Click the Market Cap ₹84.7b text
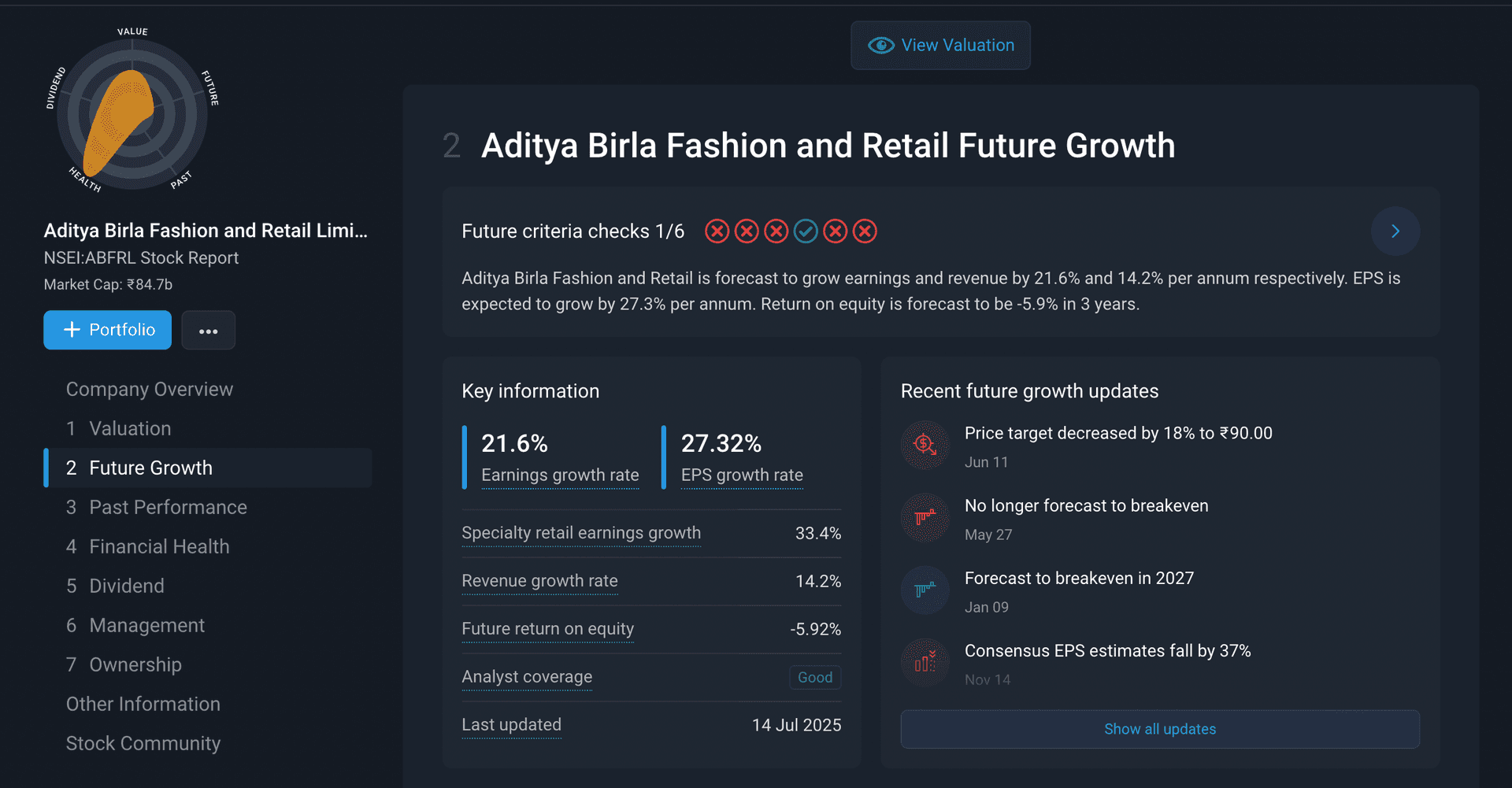Image resolution: width=1512 pixels, height=788 pixels. (x=108, y=285)
